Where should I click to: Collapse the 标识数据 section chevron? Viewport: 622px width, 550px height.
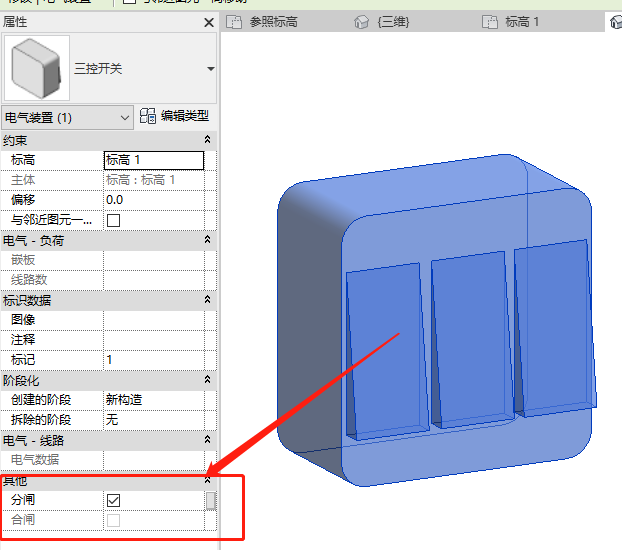207,300
